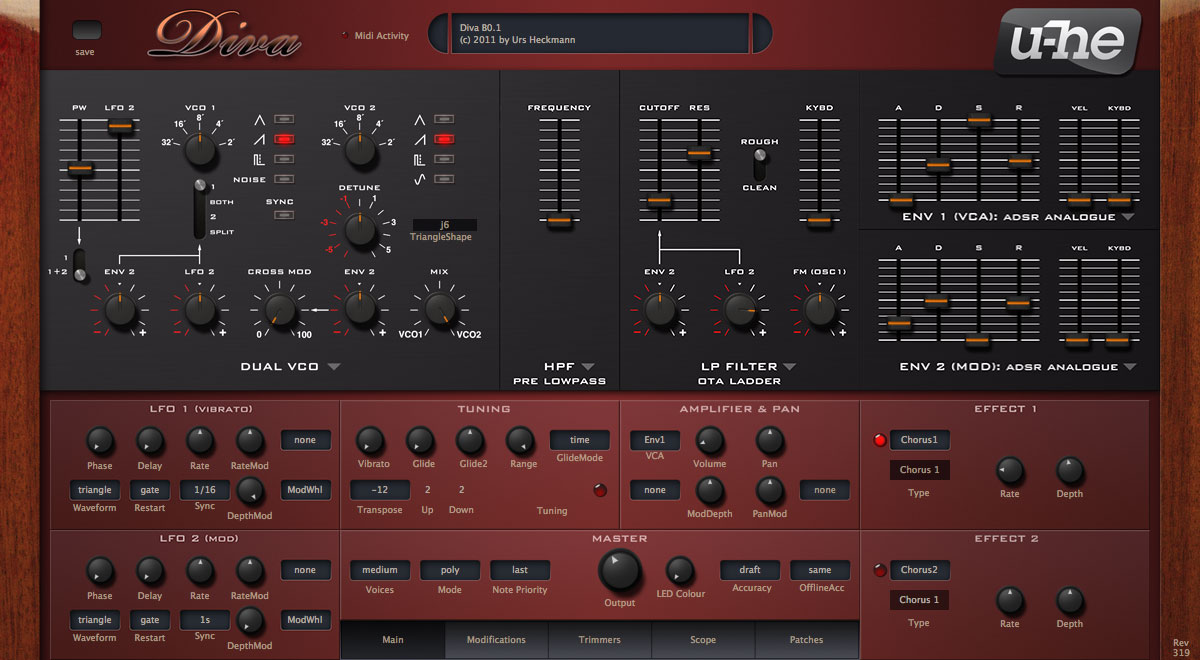Click the LED Colour knob
Image resolution: width=1200 pixels, height=660 pixels.
click(x=680, y=571)
